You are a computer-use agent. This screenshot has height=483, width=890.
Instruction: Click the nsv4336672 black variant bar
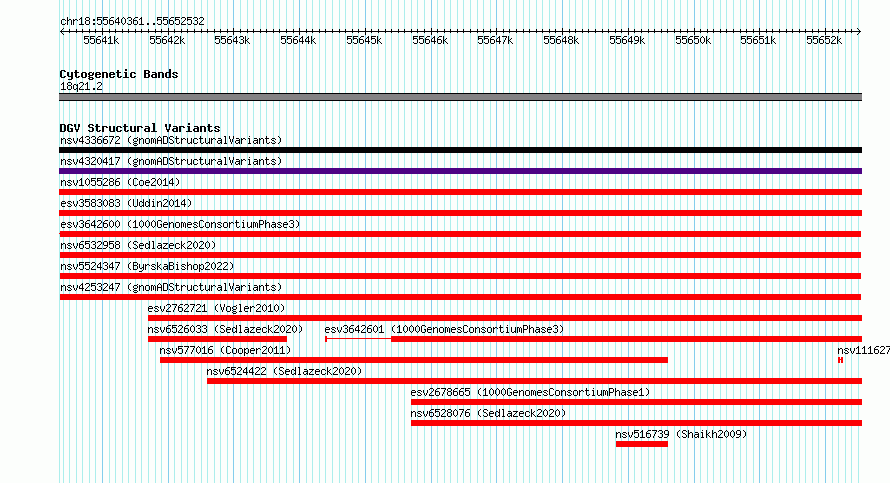[x=460, y=150]
